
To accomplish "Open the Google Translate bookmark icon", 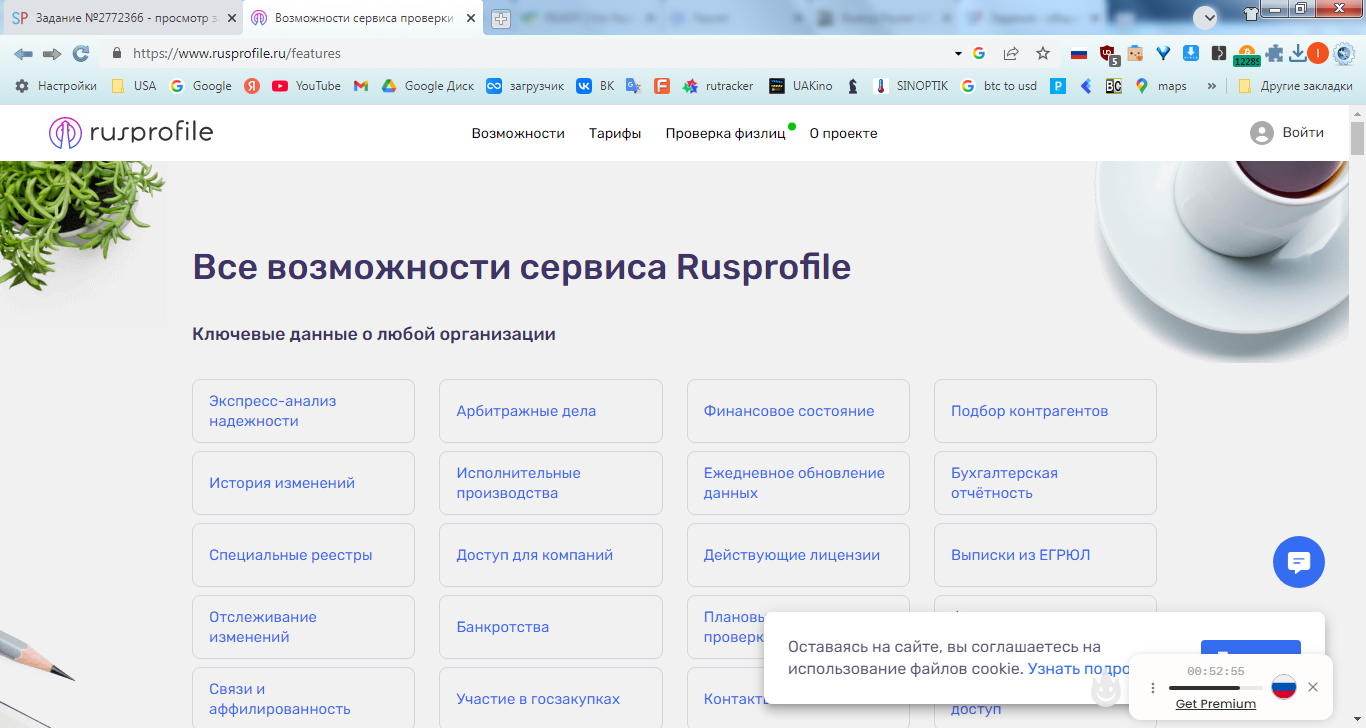I will click(x=633, y=86).
